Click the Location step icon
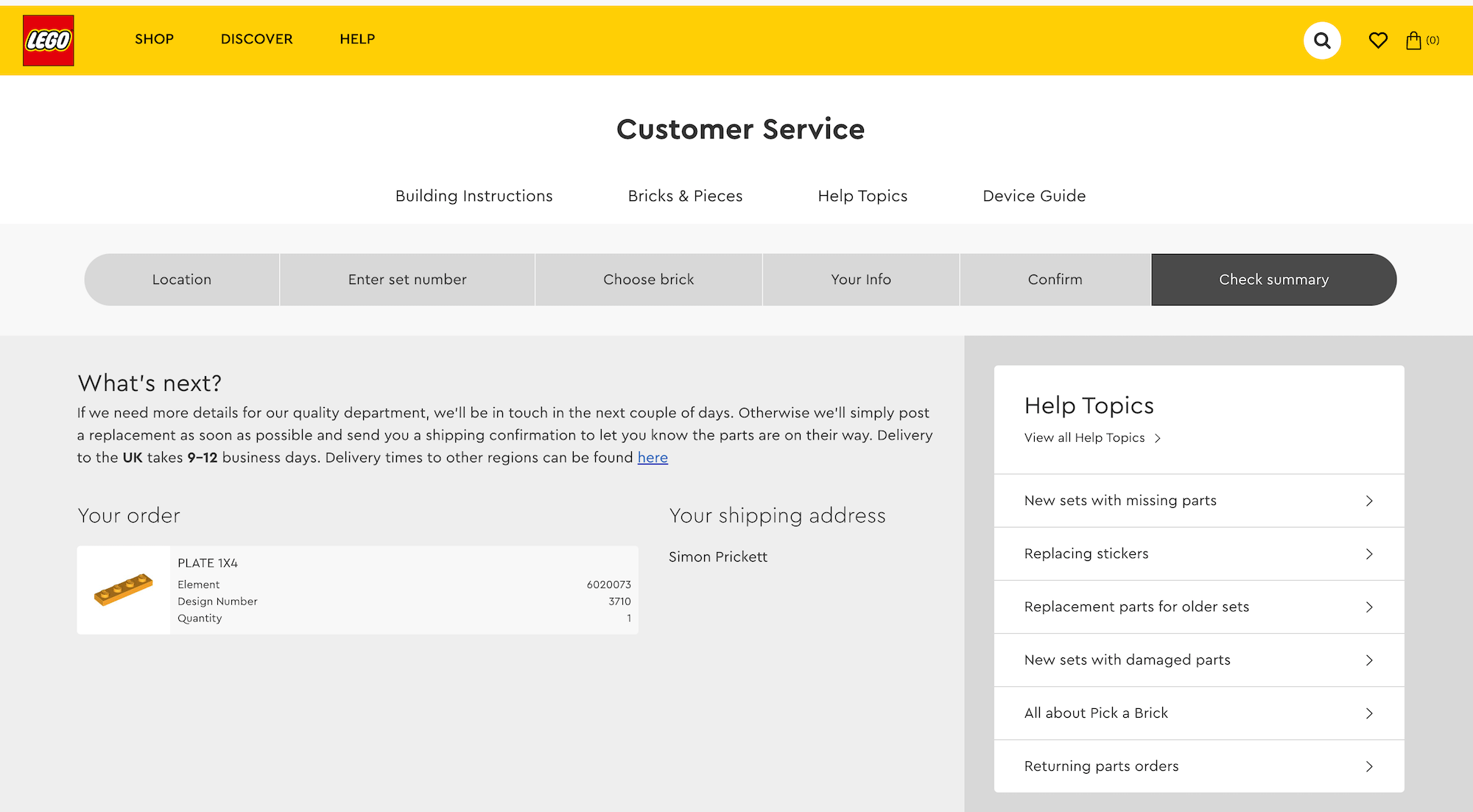This screenshot has height=812, width=1473. point(181,280)
